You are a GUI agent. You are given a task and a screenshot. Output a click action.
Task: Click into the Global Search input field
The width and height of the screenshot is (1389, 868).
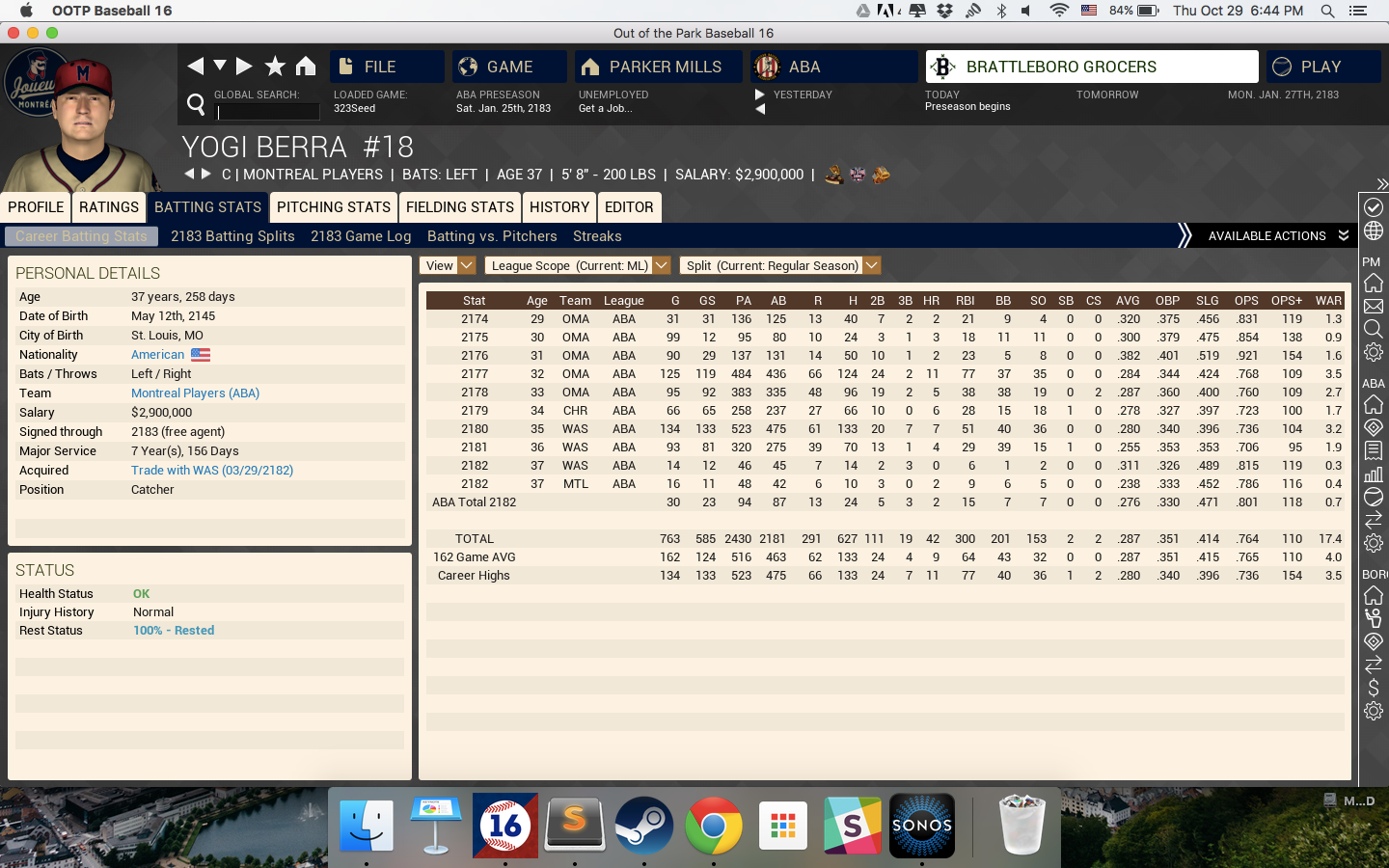(x=266, y=112)
